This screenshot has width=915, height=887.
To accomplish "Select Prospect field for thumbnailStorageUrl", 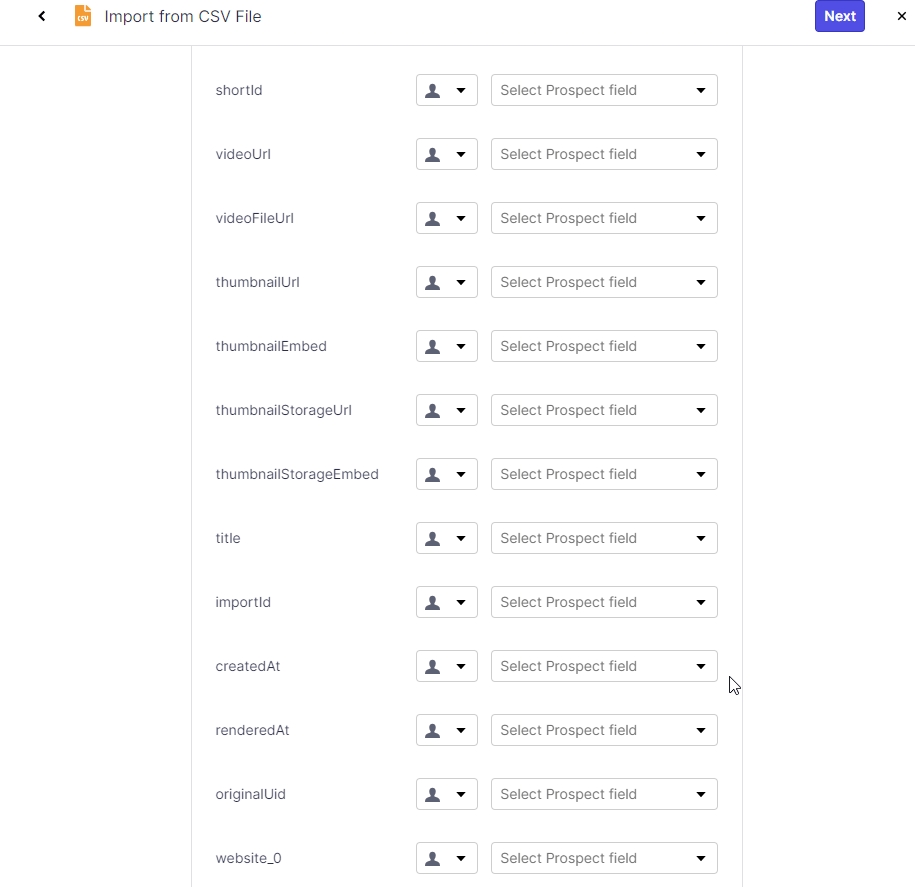I will click(604, 410).
